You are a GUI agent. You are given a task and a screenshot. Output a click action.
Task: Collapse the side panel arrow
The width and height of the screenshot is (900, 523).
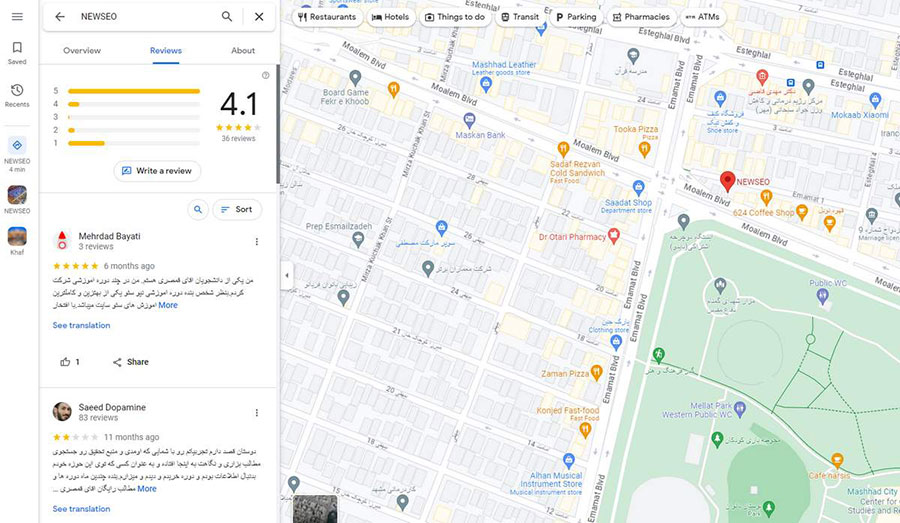point(286,276)
